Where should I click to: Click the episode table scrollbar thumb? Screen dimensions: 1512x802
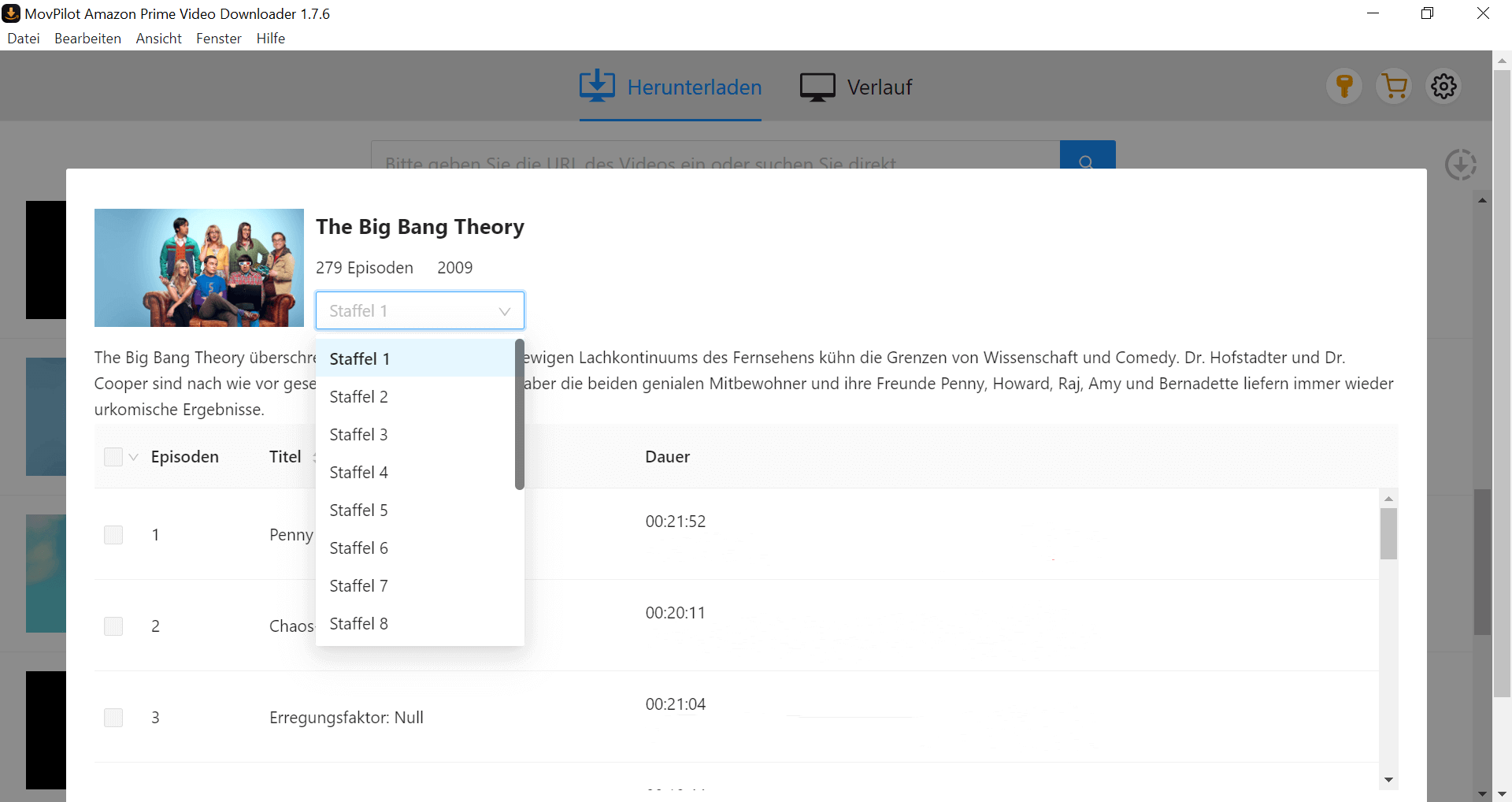pyautogui.click(x=1388, y=534)
